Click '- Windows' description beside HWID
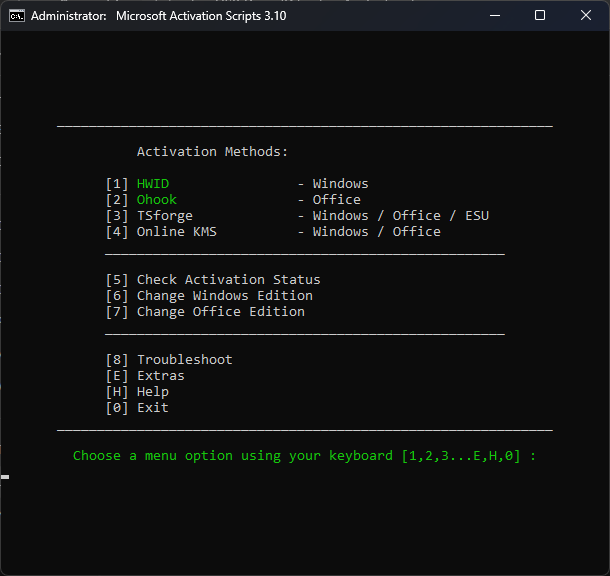Screen dimensions: 610x576 click(333, 184)
